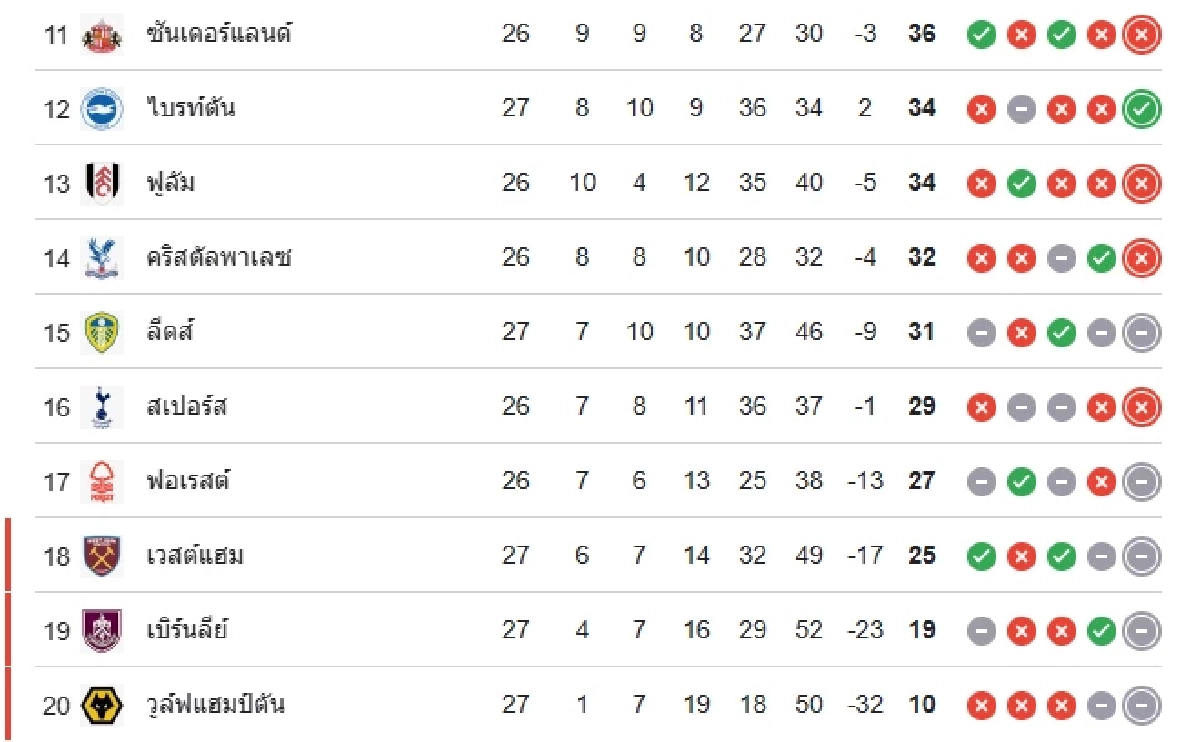Click Crystal Palace's green win form icon
Viewport: 1200px width, 742px height.
tap(1101, 258)
